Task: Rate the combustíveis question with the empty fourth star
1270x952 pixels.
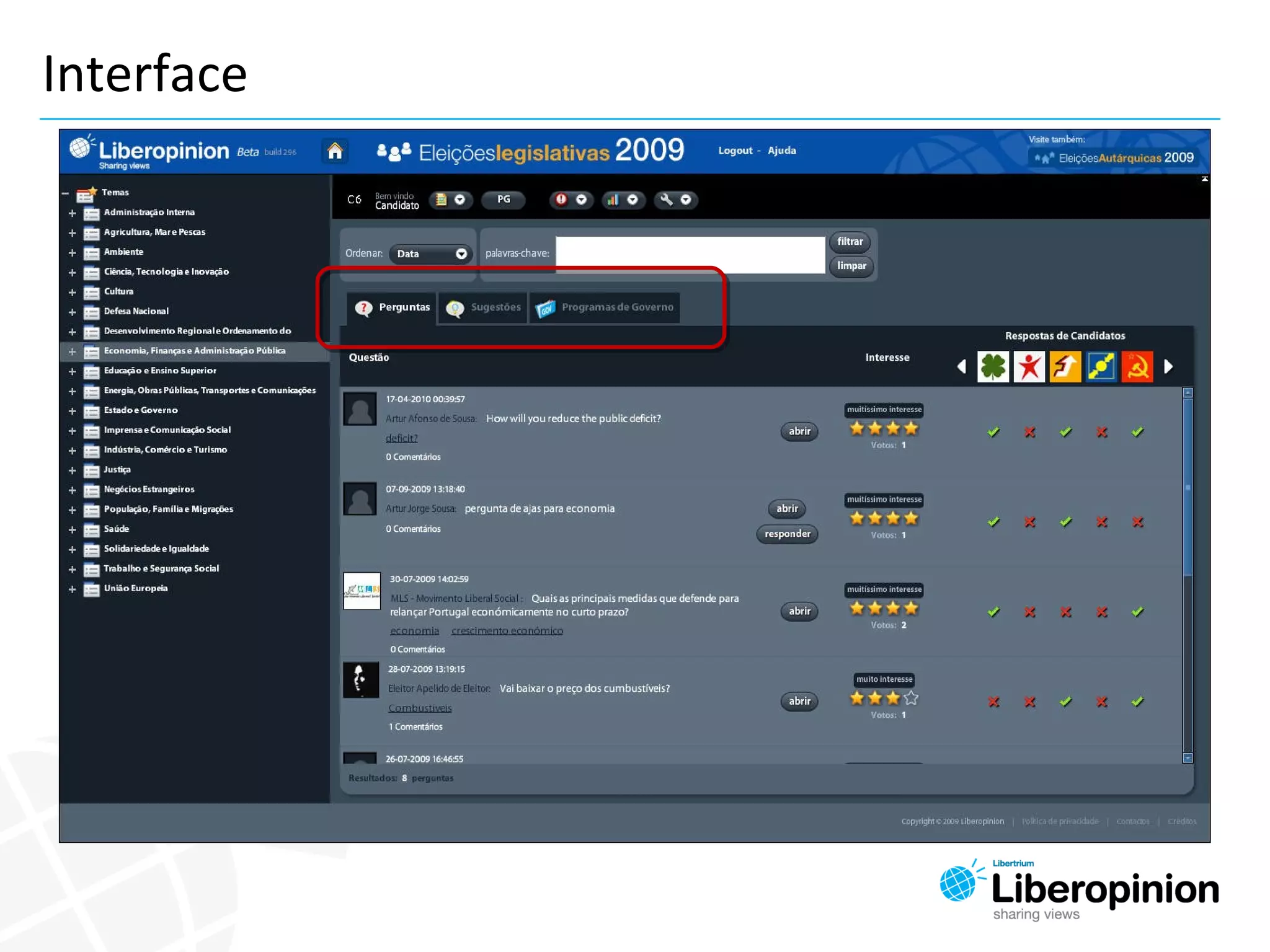Action: pos(911,699)
